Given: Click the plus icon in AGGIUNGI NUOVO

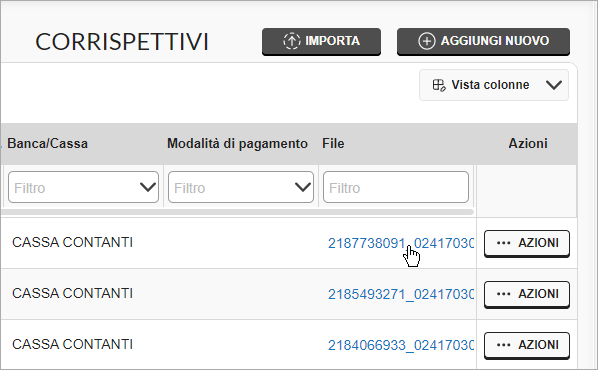Looking at the screenshot, I should pos(427,41).
